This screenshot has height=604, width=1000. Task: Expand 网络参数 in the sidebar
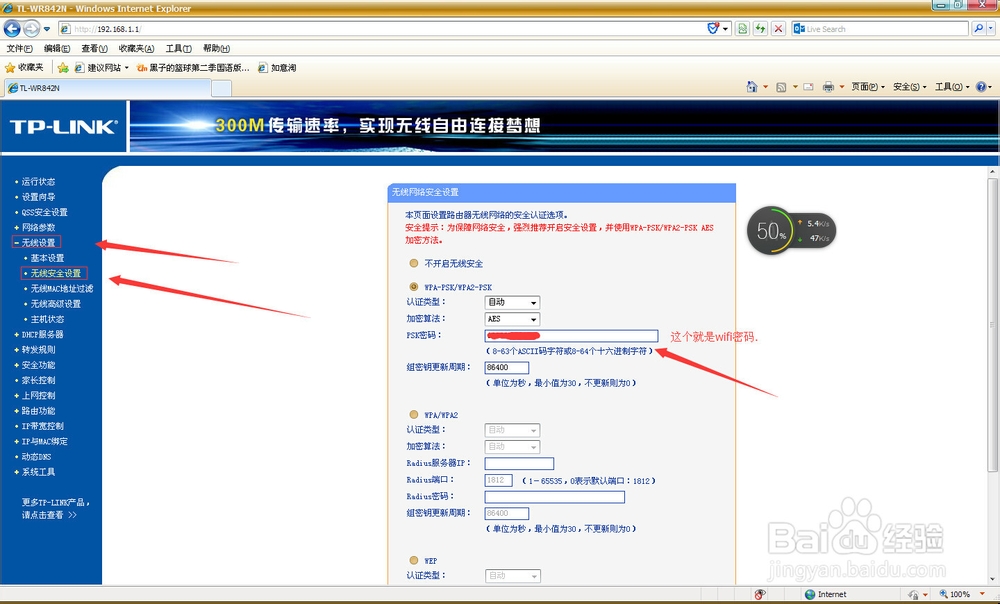pyautogui.click(x=38, y=228)
